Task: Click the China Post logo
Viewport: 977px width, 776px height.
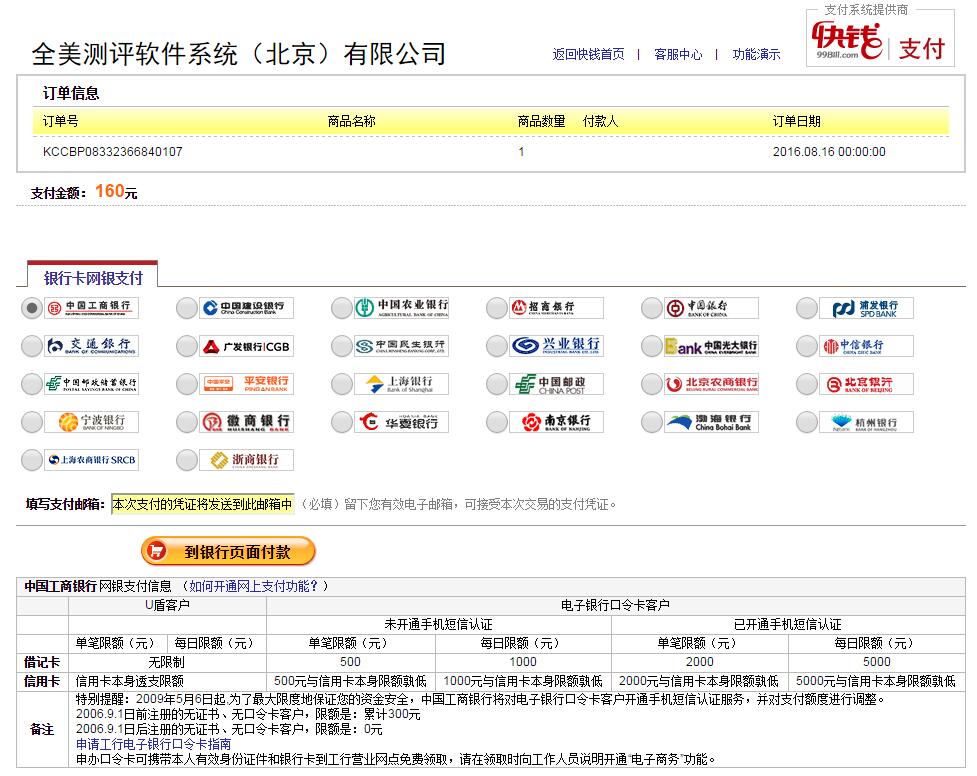Action: tap(556, 384)
